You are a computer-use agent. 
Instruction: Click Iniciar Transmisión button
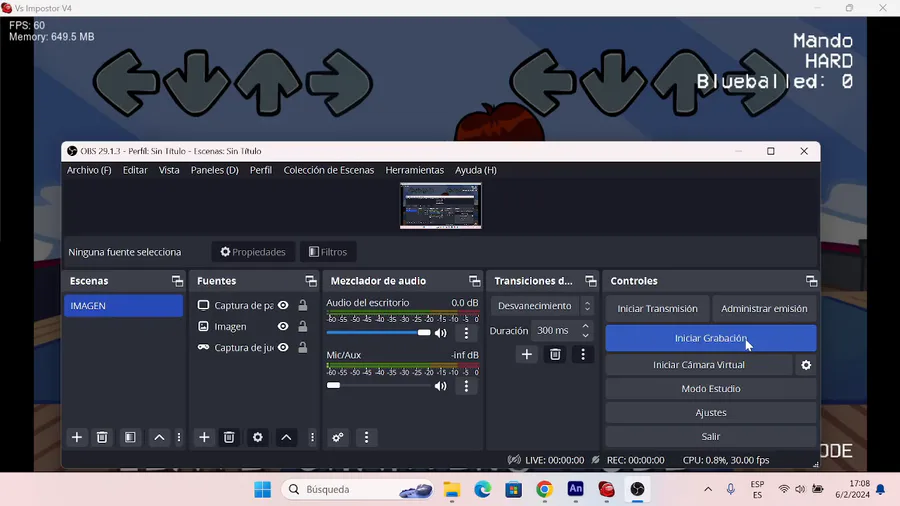[x=657, y=309]
